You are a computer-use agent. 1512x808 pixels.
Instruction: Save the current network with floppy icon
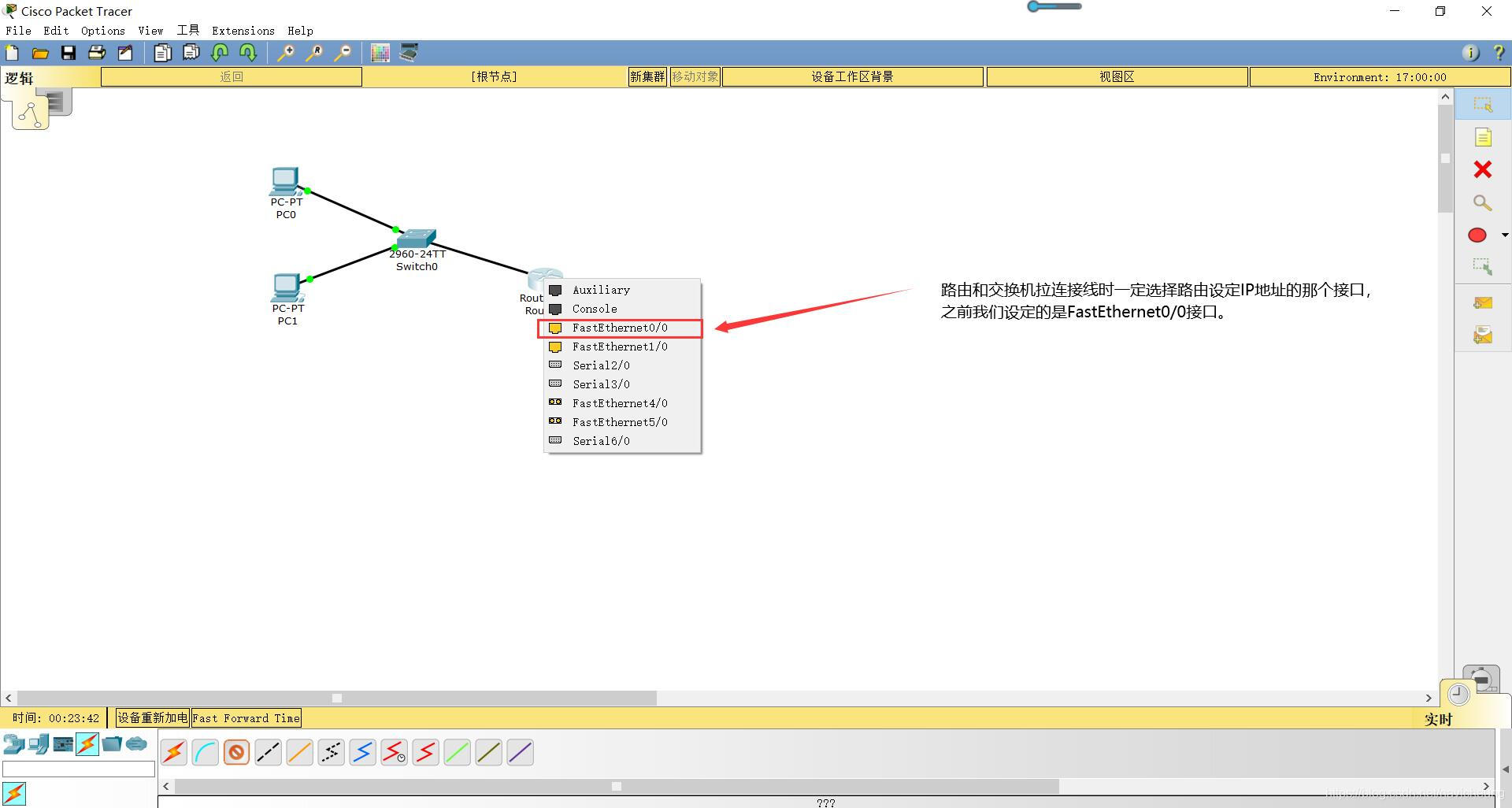click(x=69, y=53)
